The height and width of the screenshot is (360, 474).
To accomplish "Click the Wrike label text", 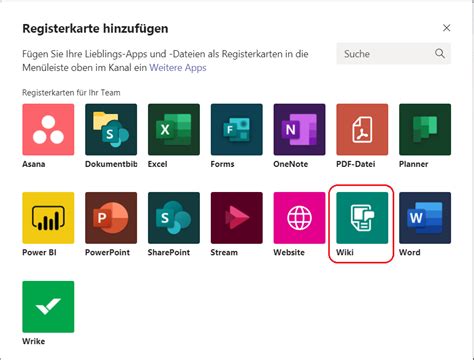I will [x=34, y=341].
